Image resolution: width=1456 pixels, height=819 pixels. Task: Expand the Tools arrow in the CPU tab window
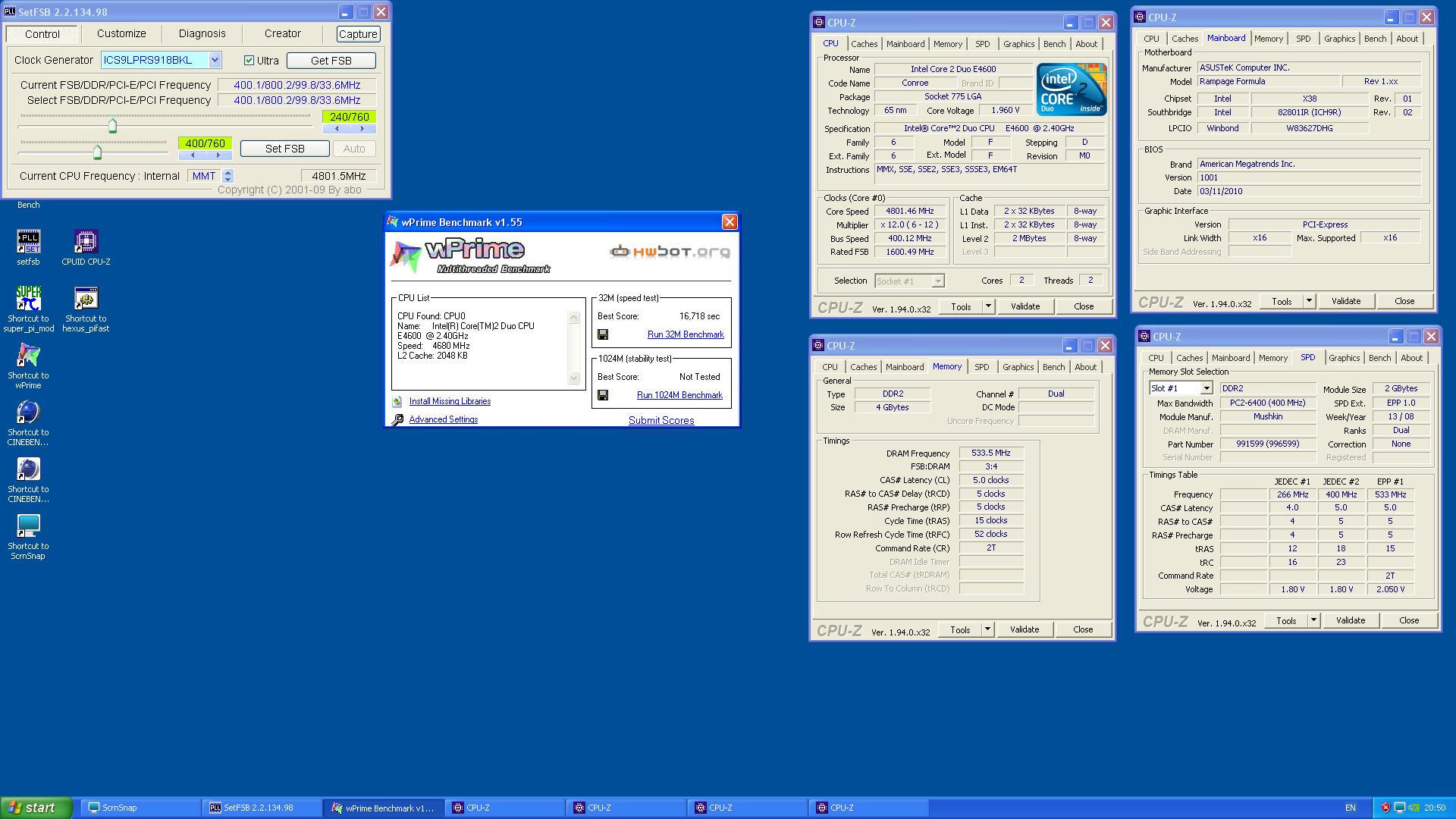point(987,306)
